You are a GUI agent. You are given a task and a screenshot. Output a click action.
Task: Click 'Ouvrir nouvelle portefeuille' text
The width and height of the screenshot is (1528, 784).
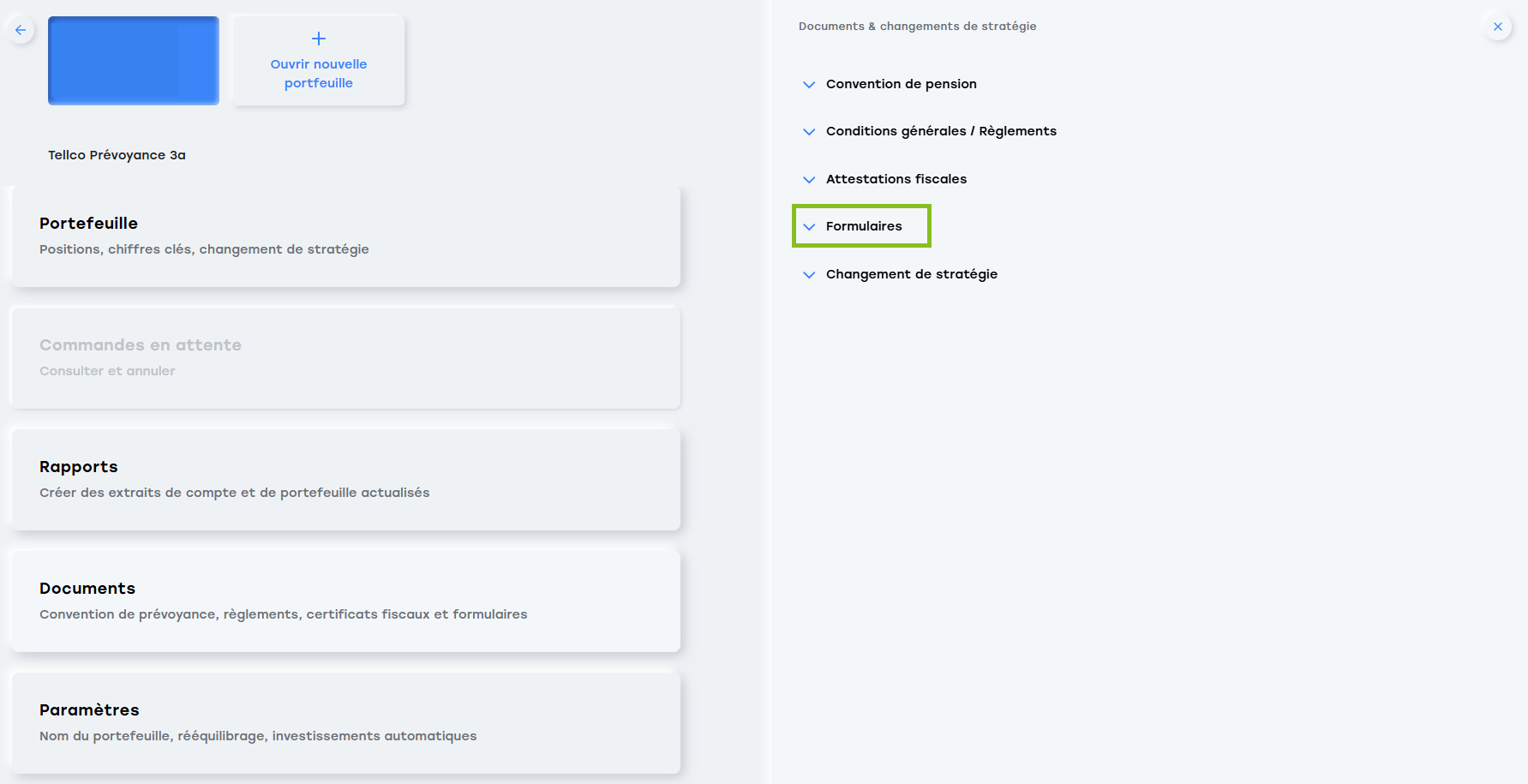tap(319, 74)
